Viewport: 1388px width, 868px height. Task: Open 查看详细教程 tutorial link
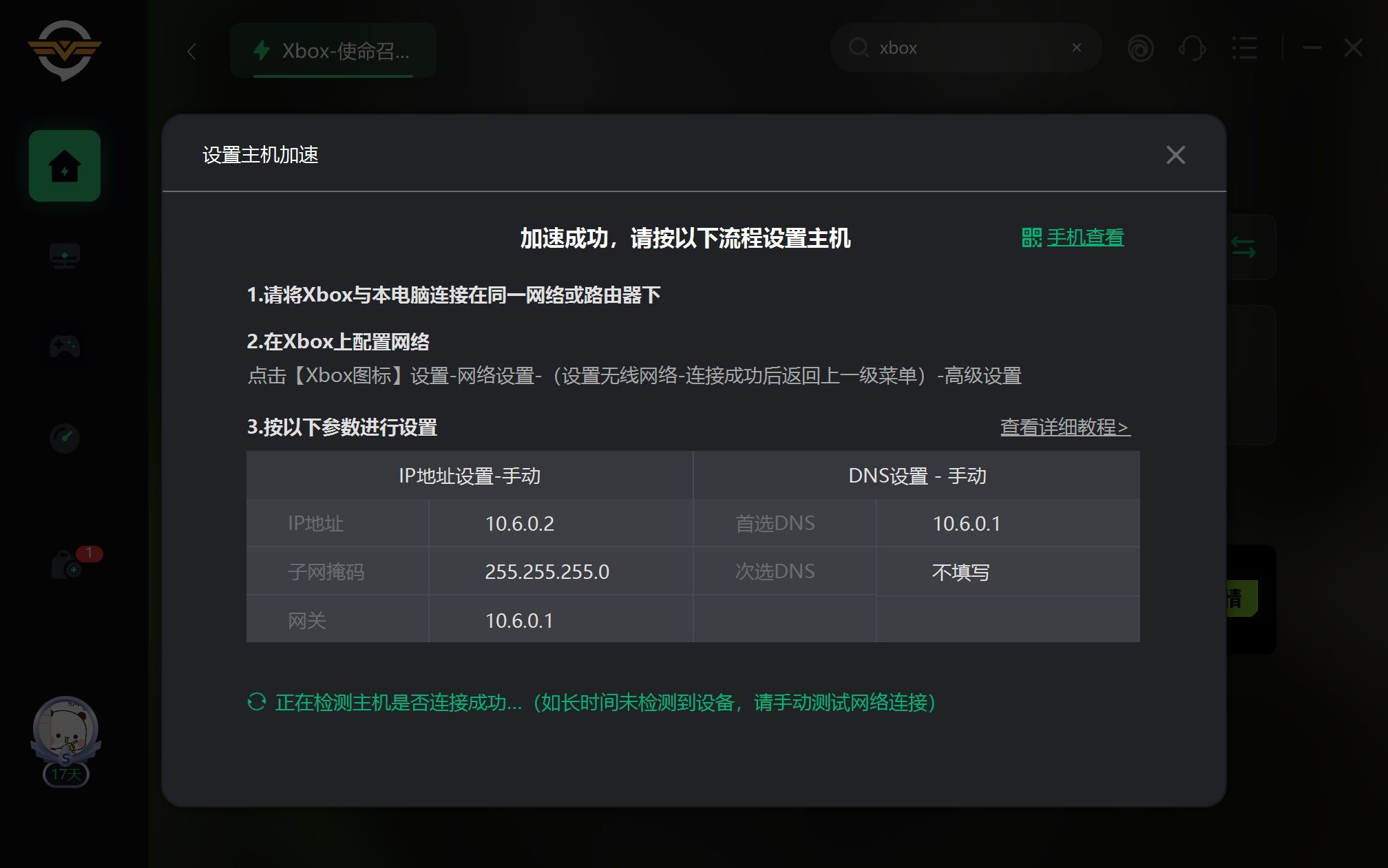(1065, 427)
